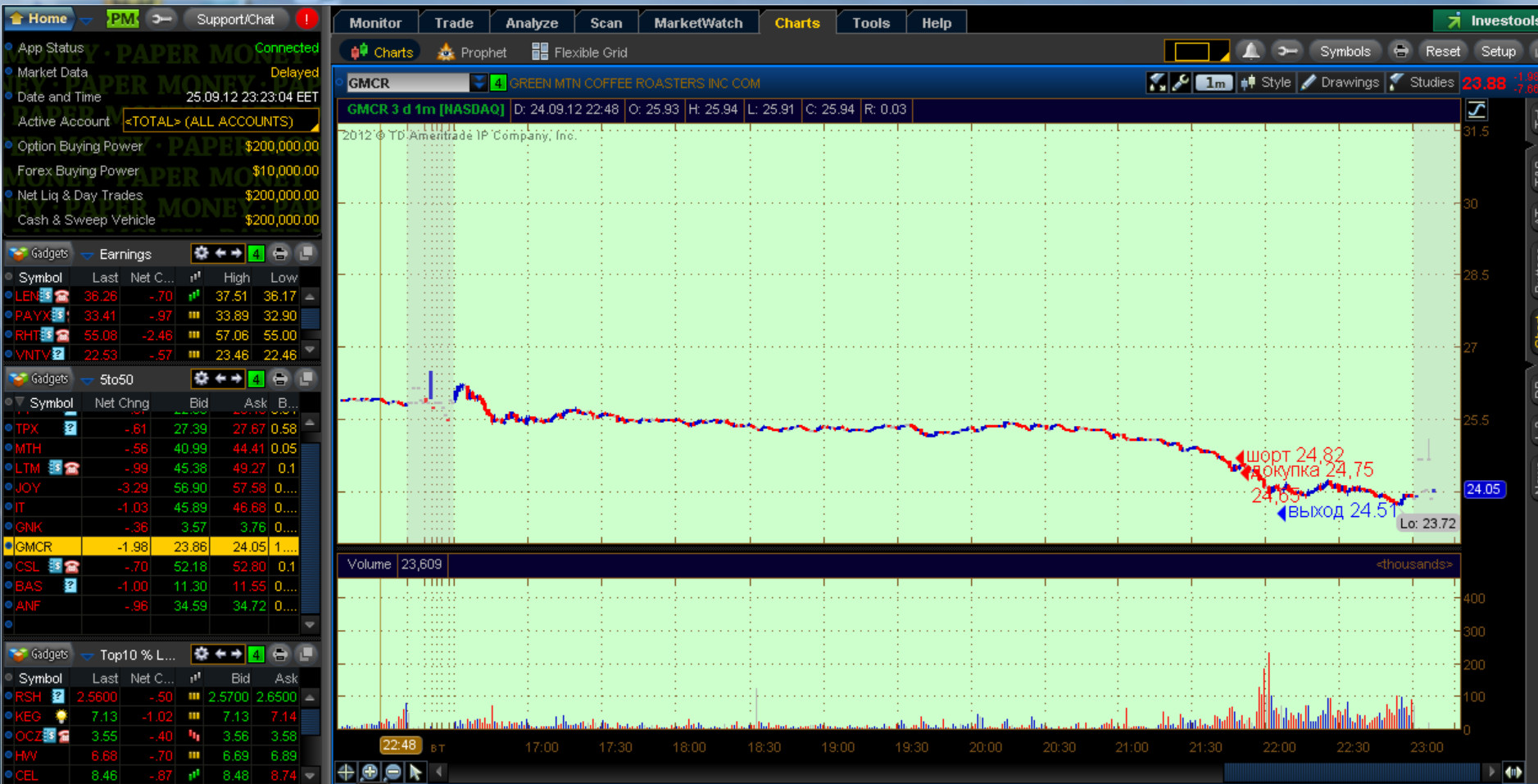Click Earnings gadget right arrow
1538x784 pixels.
pos(236,253)
